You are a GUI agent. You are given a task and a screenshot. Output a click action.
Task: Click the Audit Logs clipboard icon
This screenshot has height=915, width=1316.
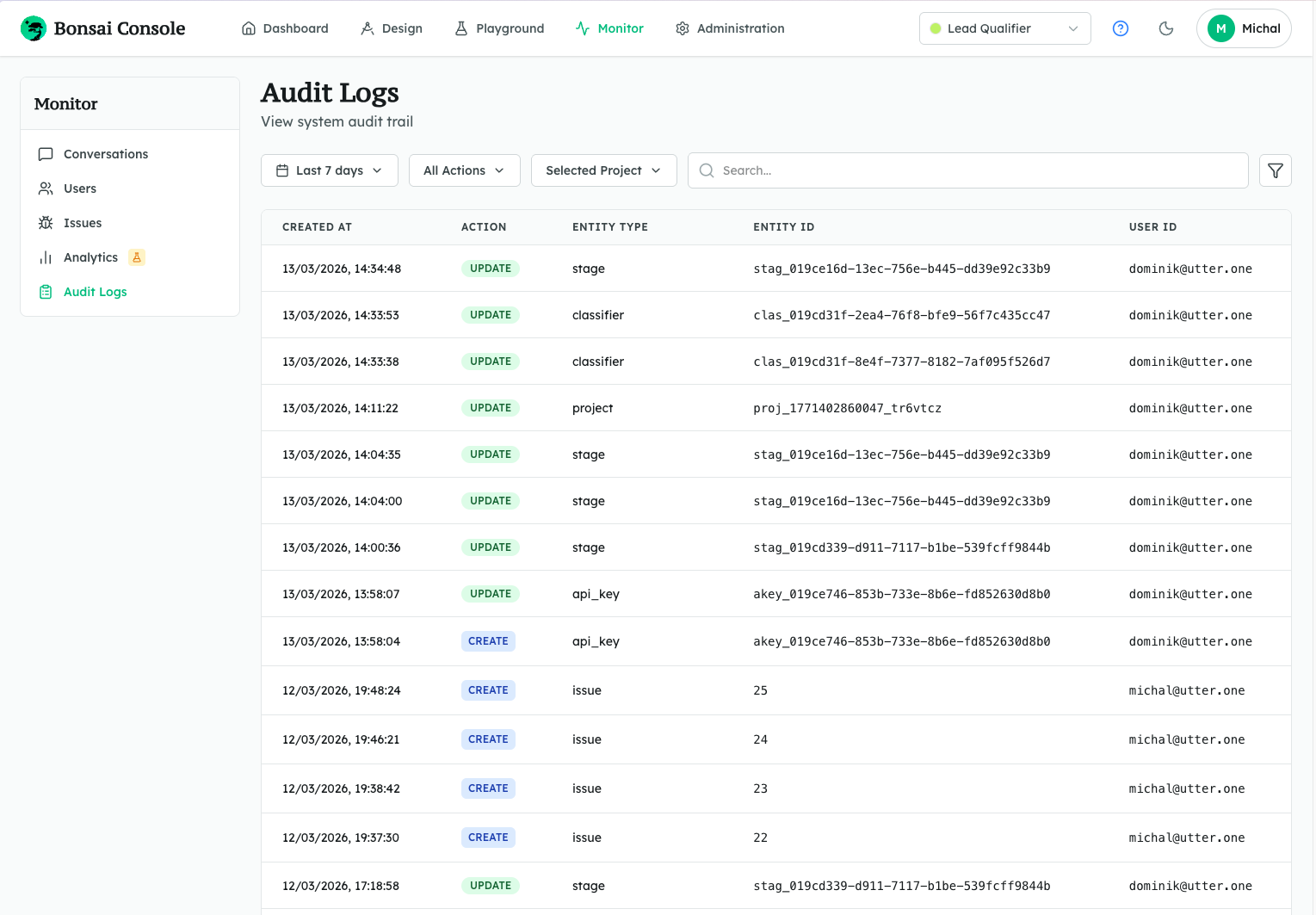point(46,292)
